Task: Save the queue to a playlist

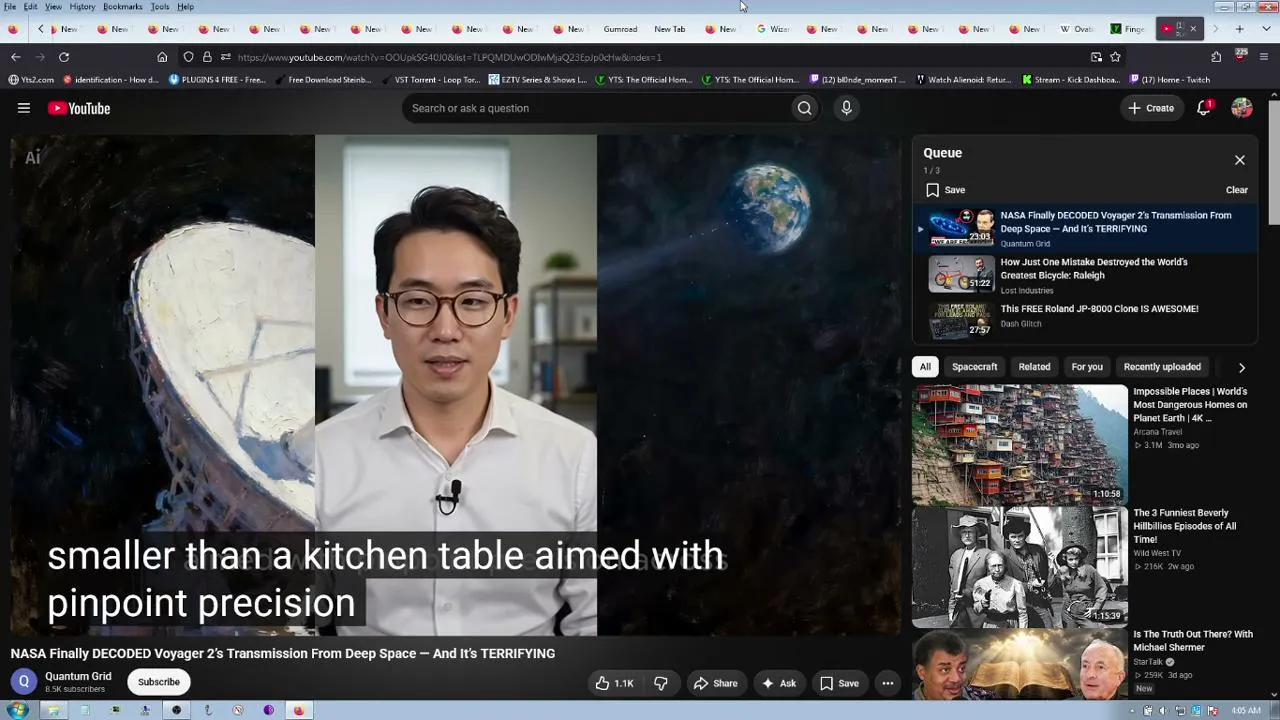Action: tap(945, 190)
